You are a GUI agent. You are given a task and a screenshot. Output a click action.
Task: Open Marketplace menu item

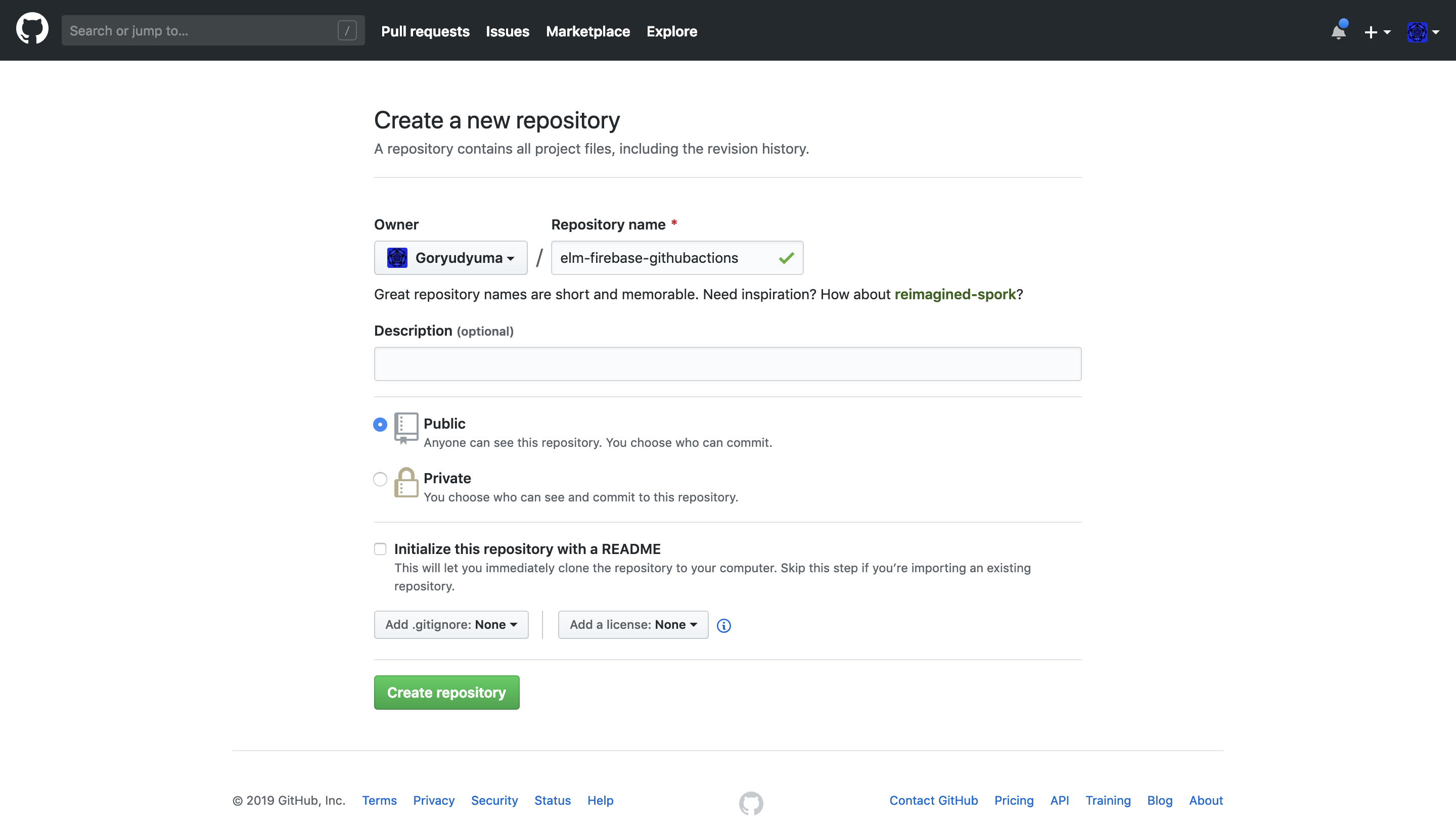[588, 30]
